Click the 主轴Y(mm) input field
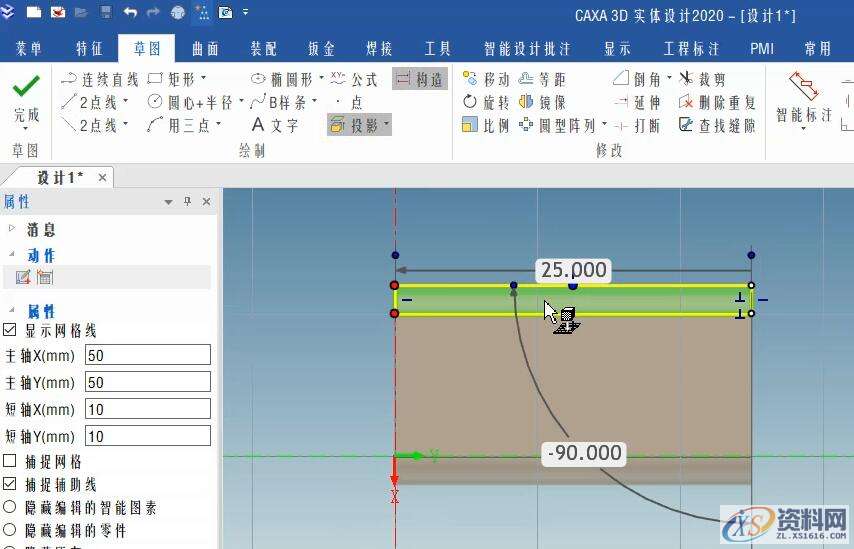 pyautogui.click(x=148, y=382)
